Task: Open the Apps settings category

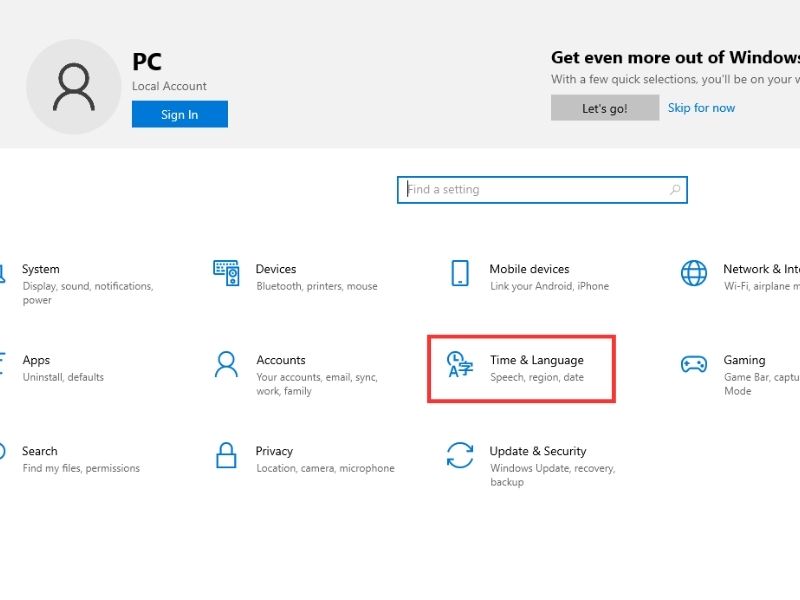Action: click(x=37, y=360)
